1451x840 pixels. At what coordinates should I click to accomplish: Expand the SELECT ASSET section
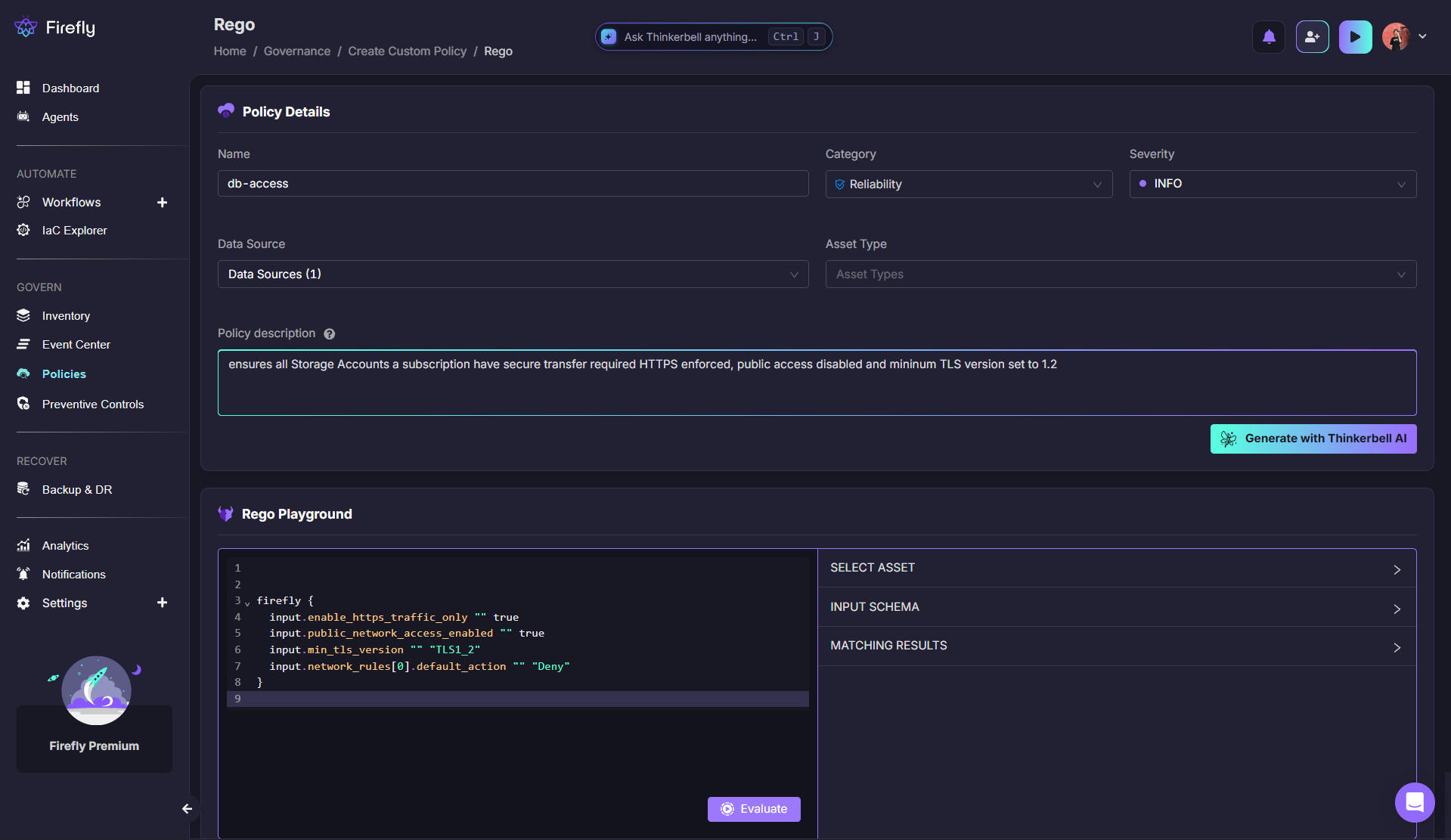1117,568
